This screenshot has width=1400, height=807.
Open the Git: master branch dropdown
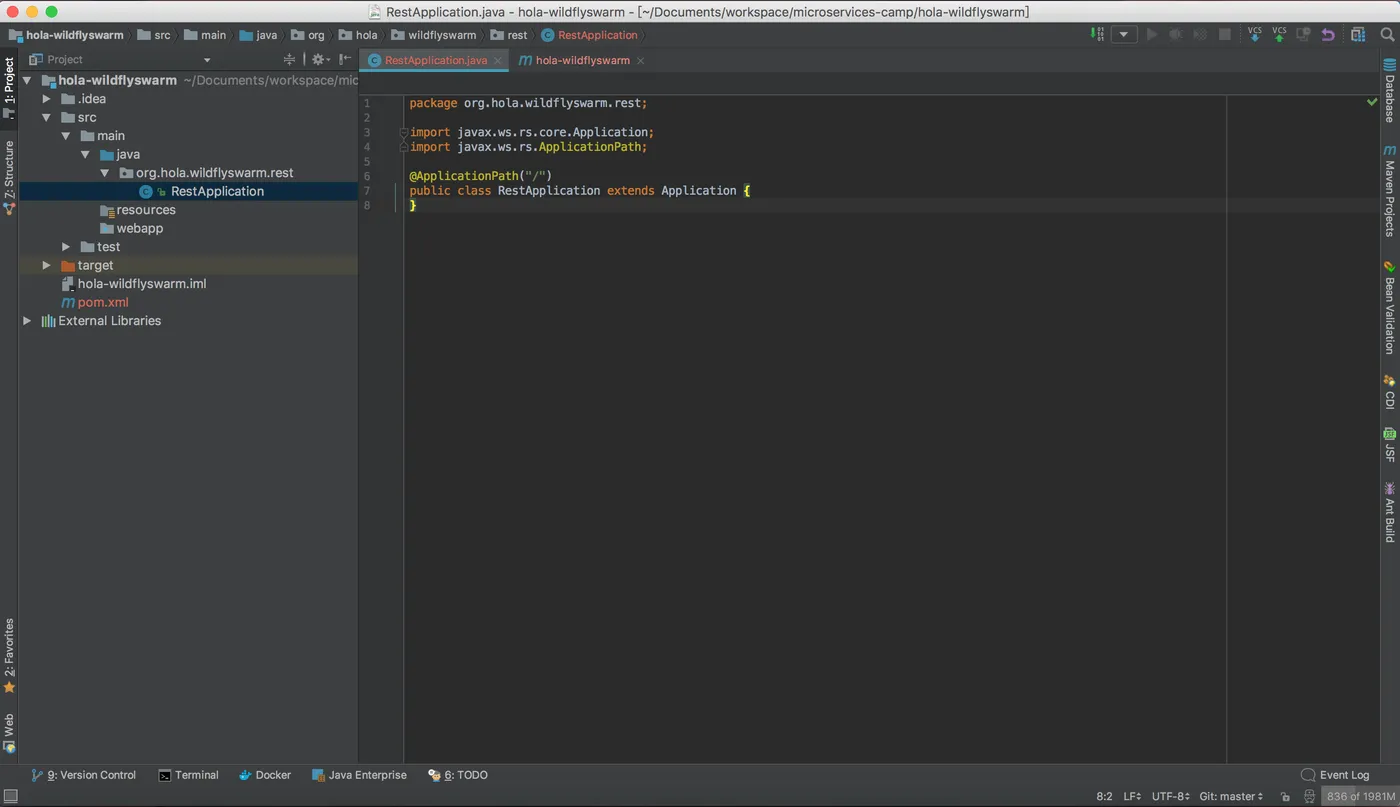coord(1231,797)
